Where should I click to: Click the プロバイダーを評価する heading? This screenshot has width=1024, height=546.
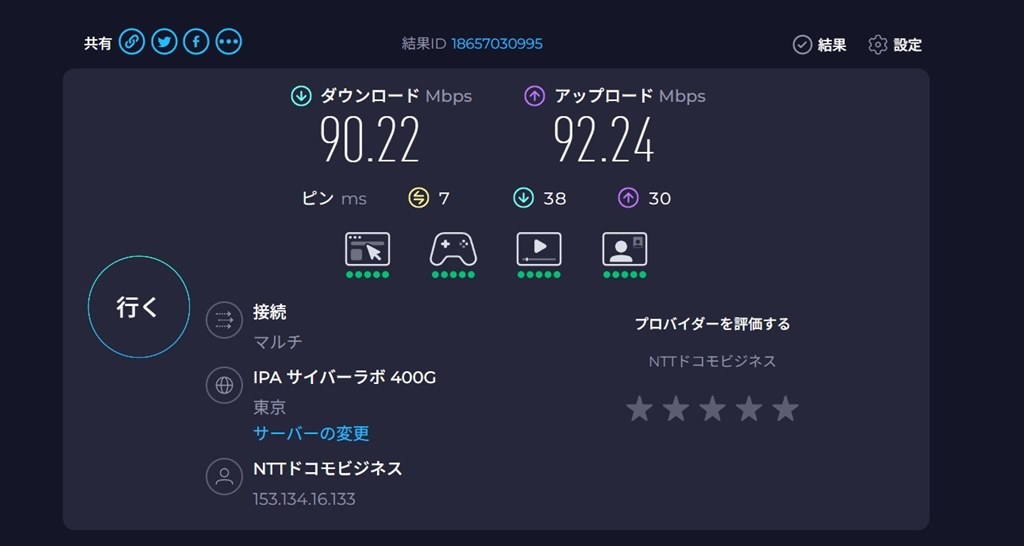[712, 324]
